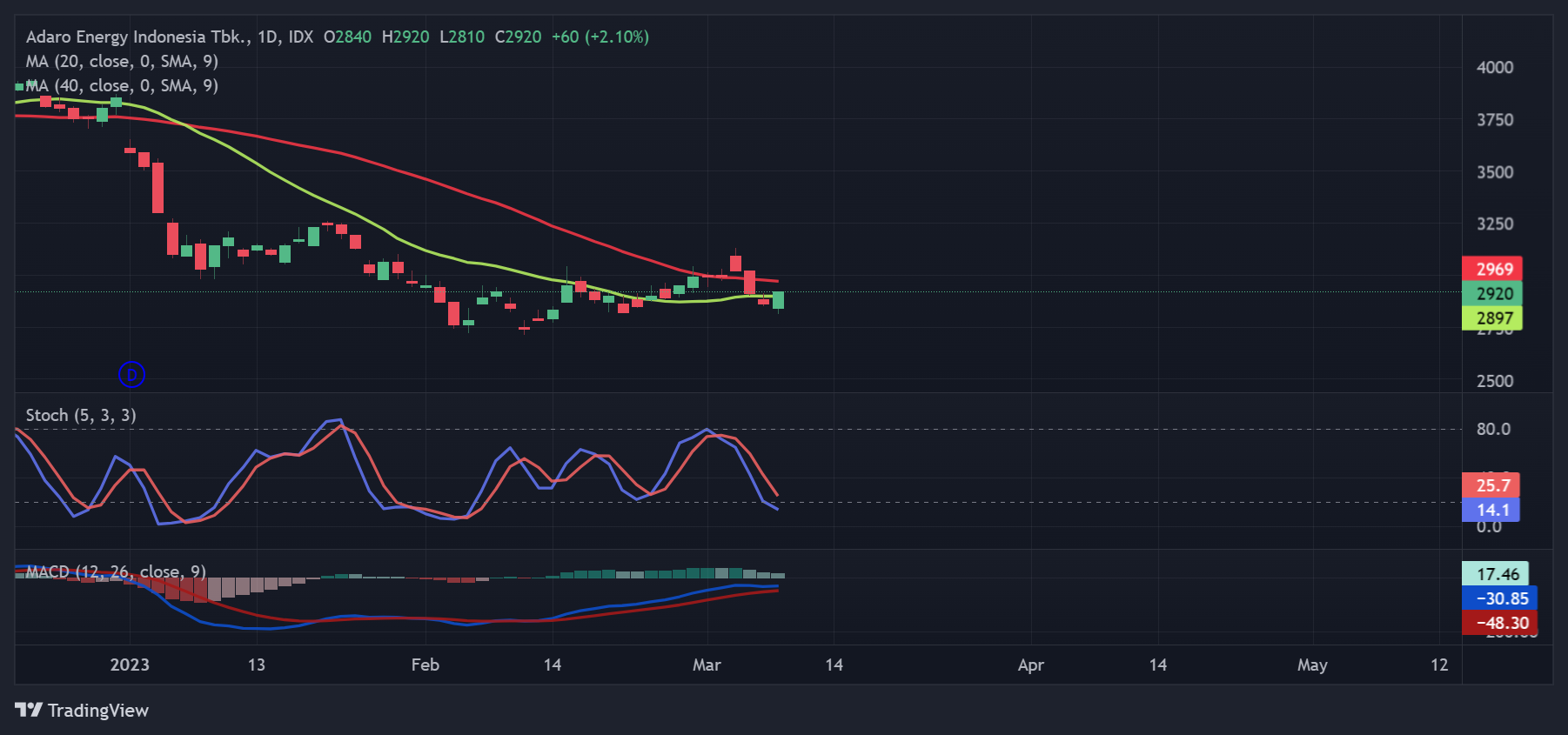1568x735 pixels.
Task: Click the 2023 time axis label
Action: click(x=130, y=665)
